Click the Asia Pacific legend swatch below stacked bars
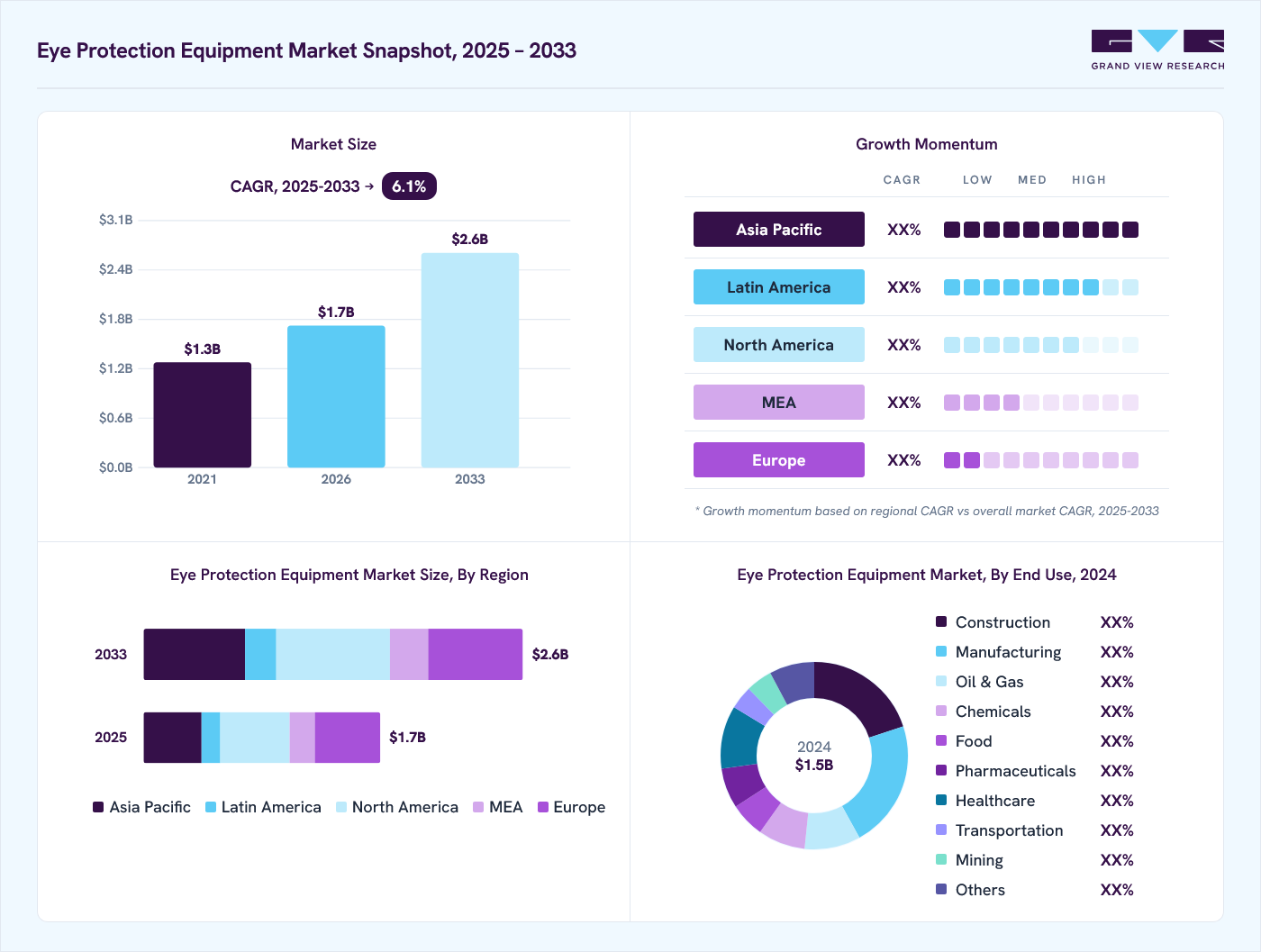The width and height of the screenshot is (1261, 952). [x=98, y=807]
